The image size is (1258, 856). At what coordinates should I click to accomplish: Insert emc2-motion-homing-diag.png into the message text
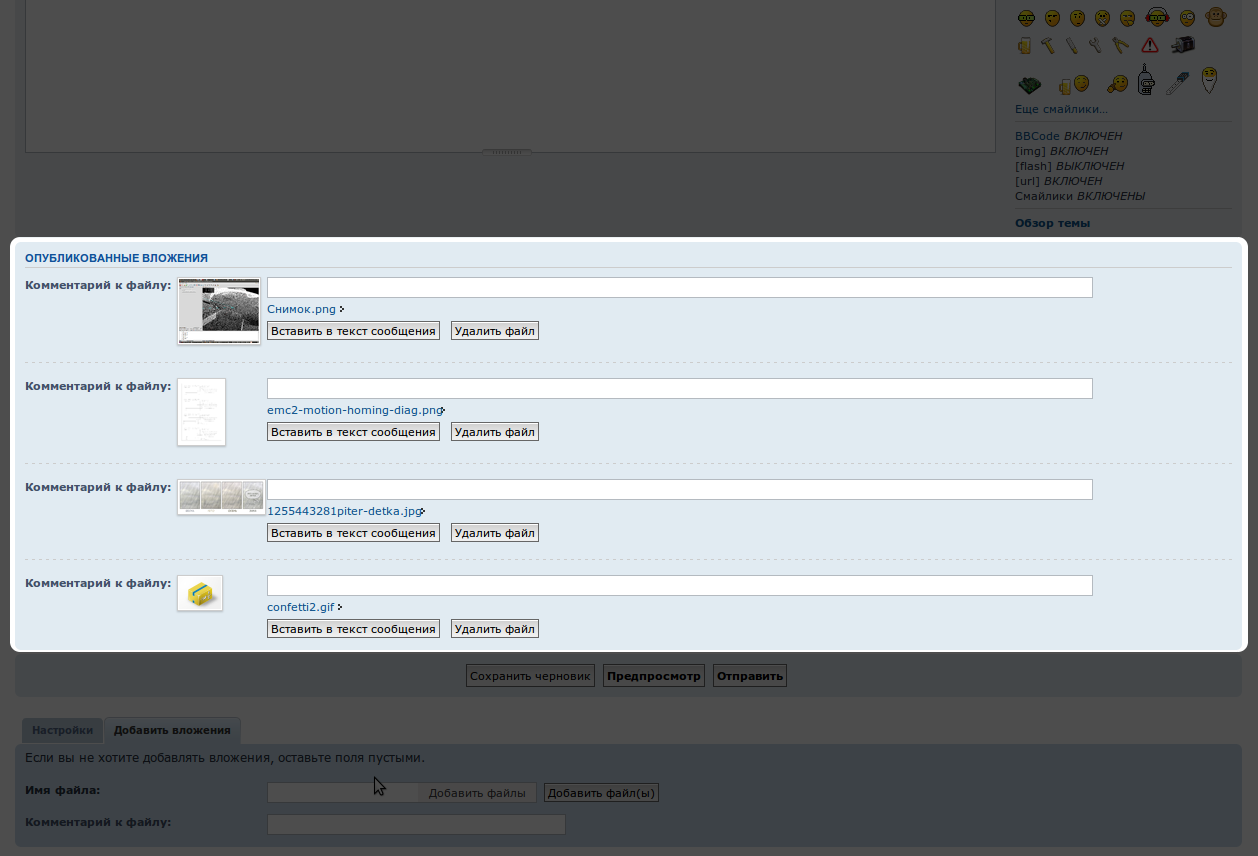(x=353, y=432)
